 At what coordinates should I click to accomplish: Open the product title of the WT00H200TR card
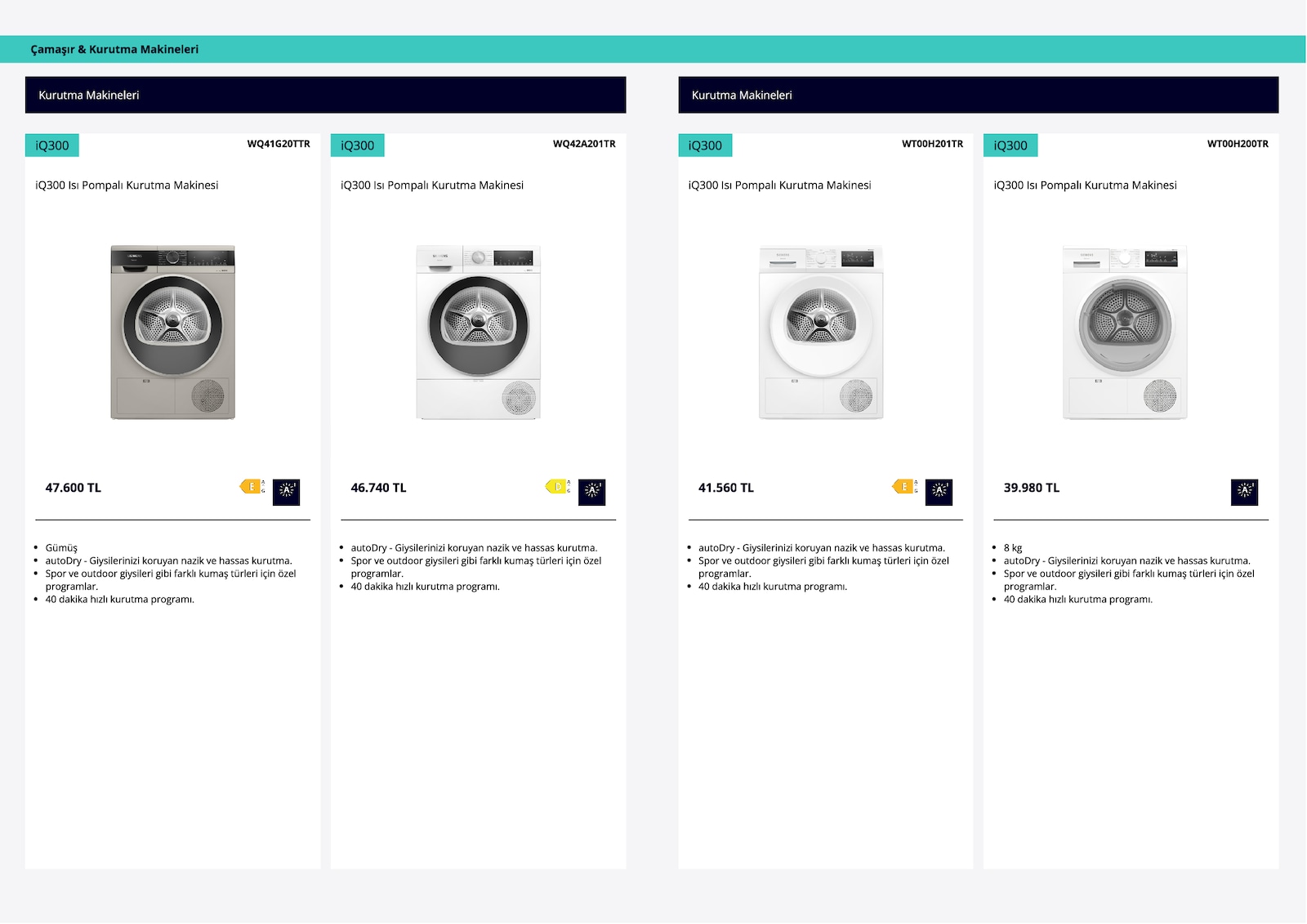click(1086, 185)
